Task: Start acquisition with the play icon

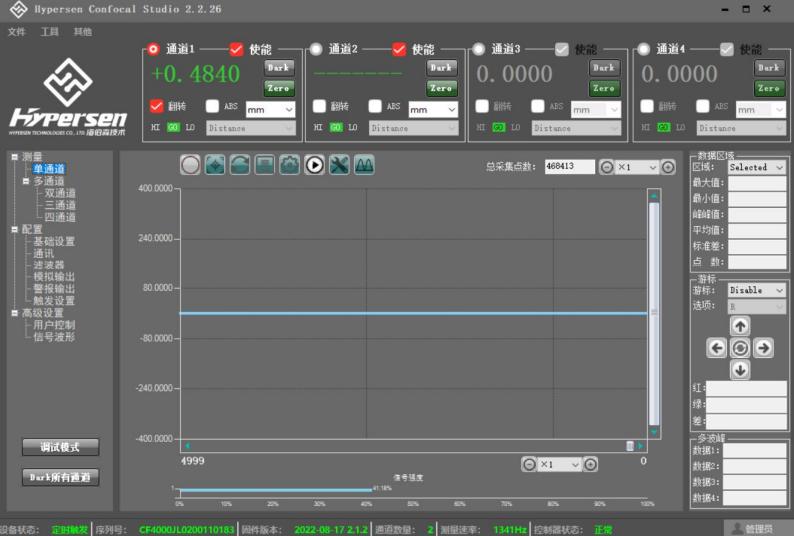Action: coord(314,165)
